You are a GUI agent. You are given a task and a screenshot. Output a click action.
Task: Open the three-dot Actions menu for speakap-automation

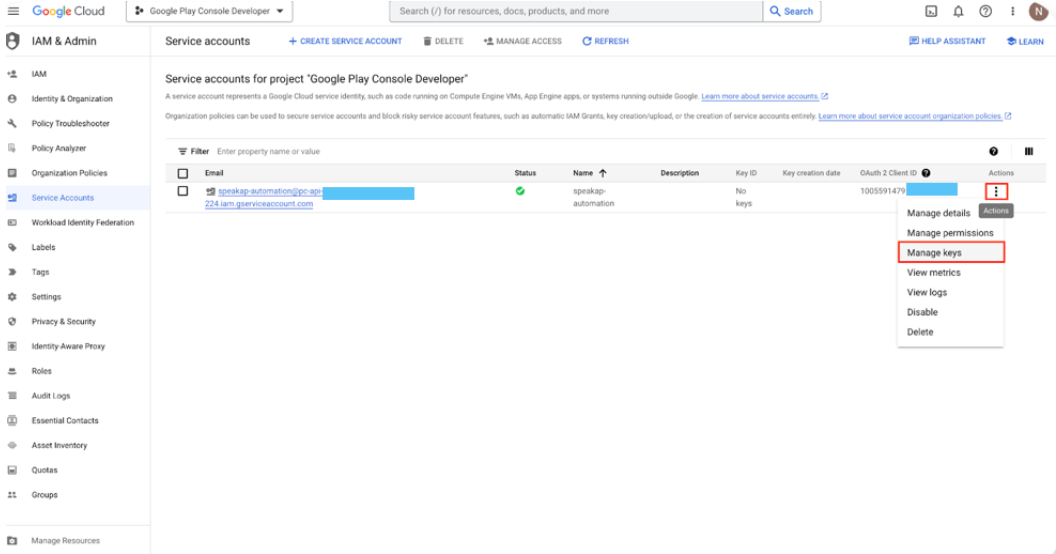(x=996, y=192)
